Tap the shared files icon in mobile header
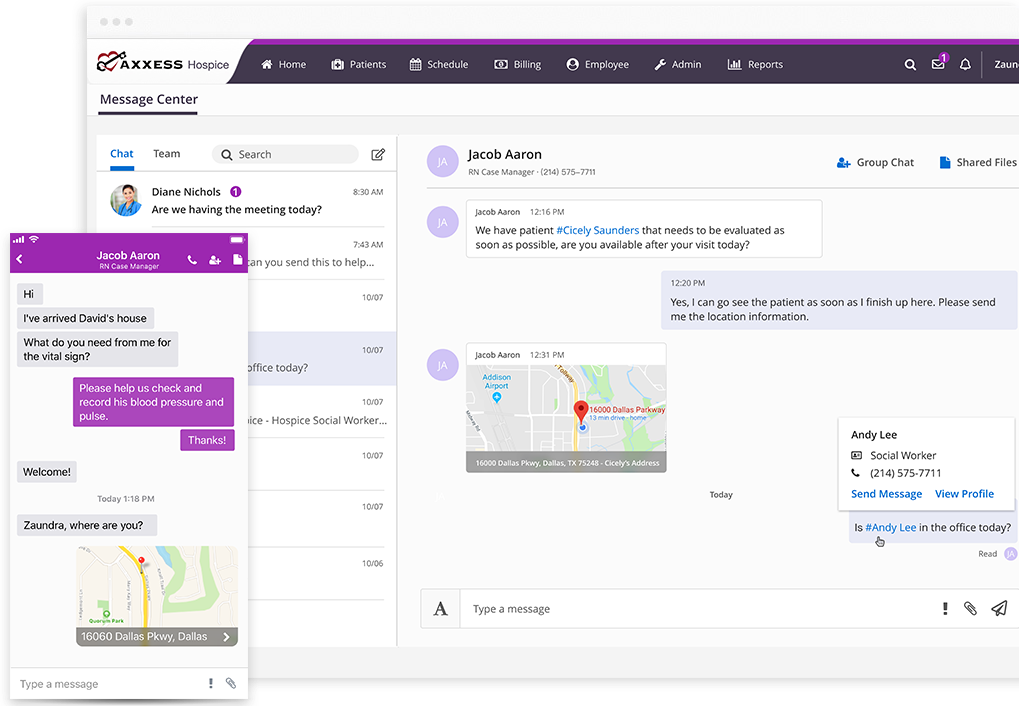 238,259
